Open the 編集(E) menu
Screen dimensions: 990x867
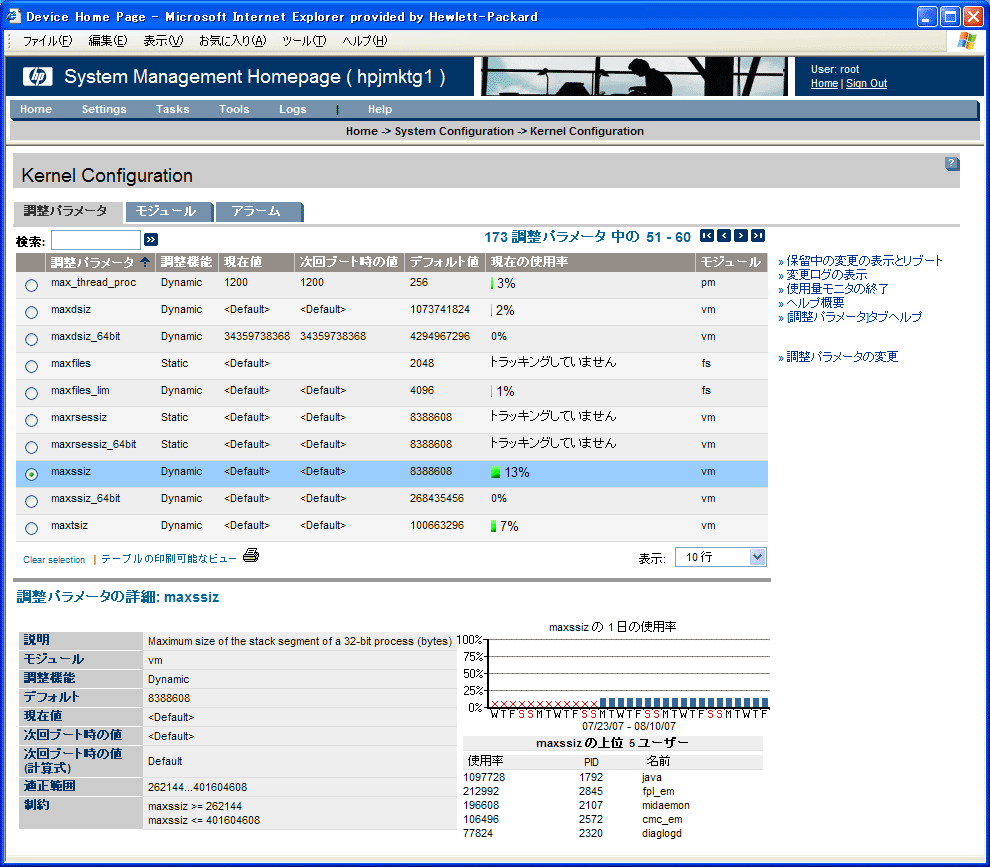click(x=107, y=41)
